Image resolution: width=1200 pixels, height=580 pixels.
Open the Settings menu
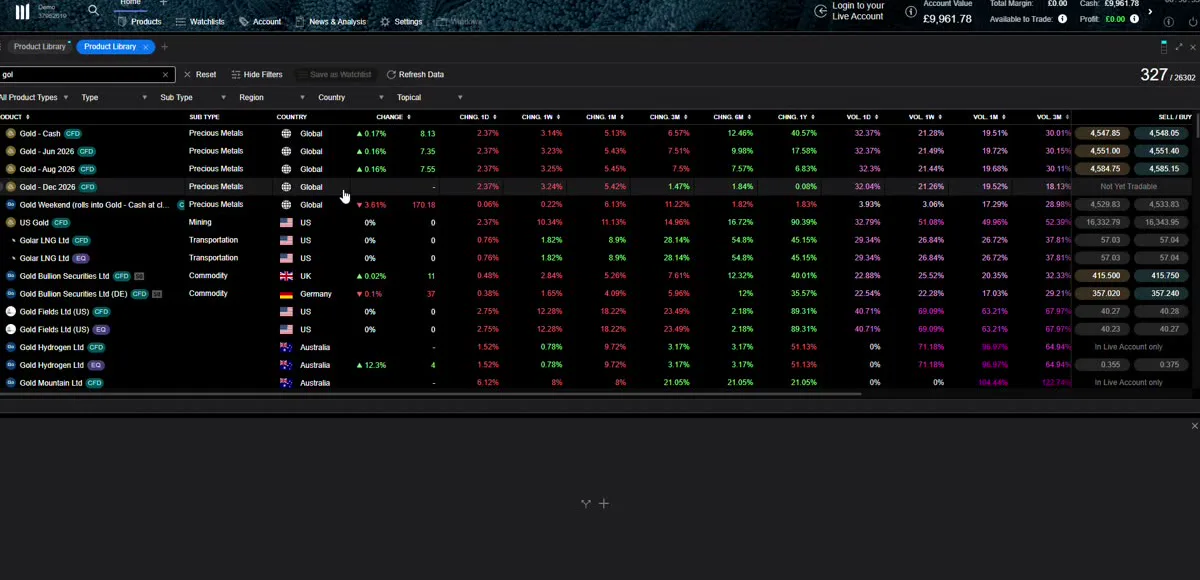coord(402,21)
